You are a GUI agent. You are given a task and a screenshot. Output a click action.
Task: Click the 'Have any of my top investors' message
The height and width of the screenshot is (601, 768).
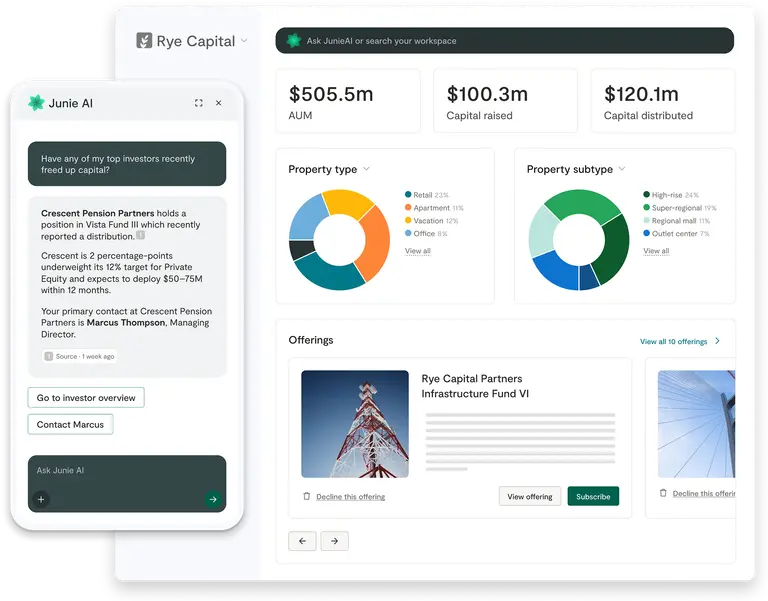click(x=127, y=164)
